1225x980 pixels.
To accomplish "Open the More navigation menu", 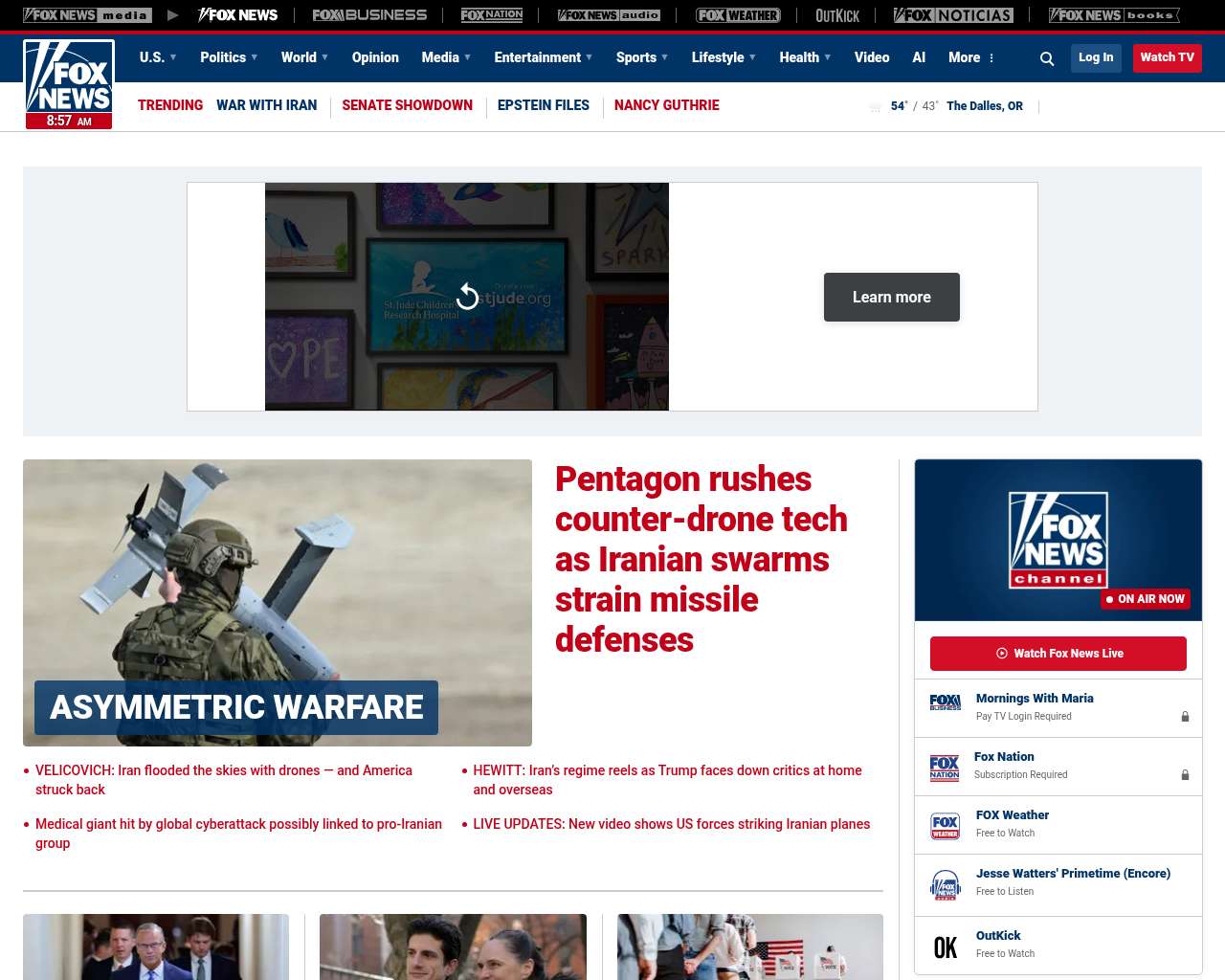I will [x=971, y=57].
